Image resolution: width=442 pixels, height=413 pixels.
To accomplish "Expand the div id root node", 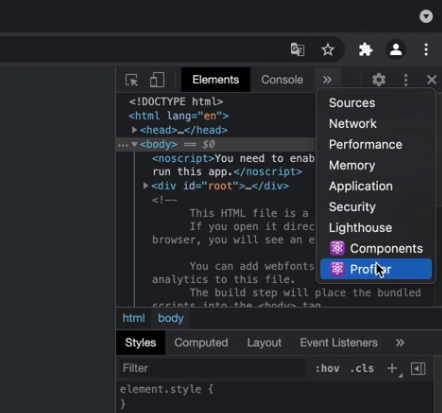I will (x=145, y=185).
